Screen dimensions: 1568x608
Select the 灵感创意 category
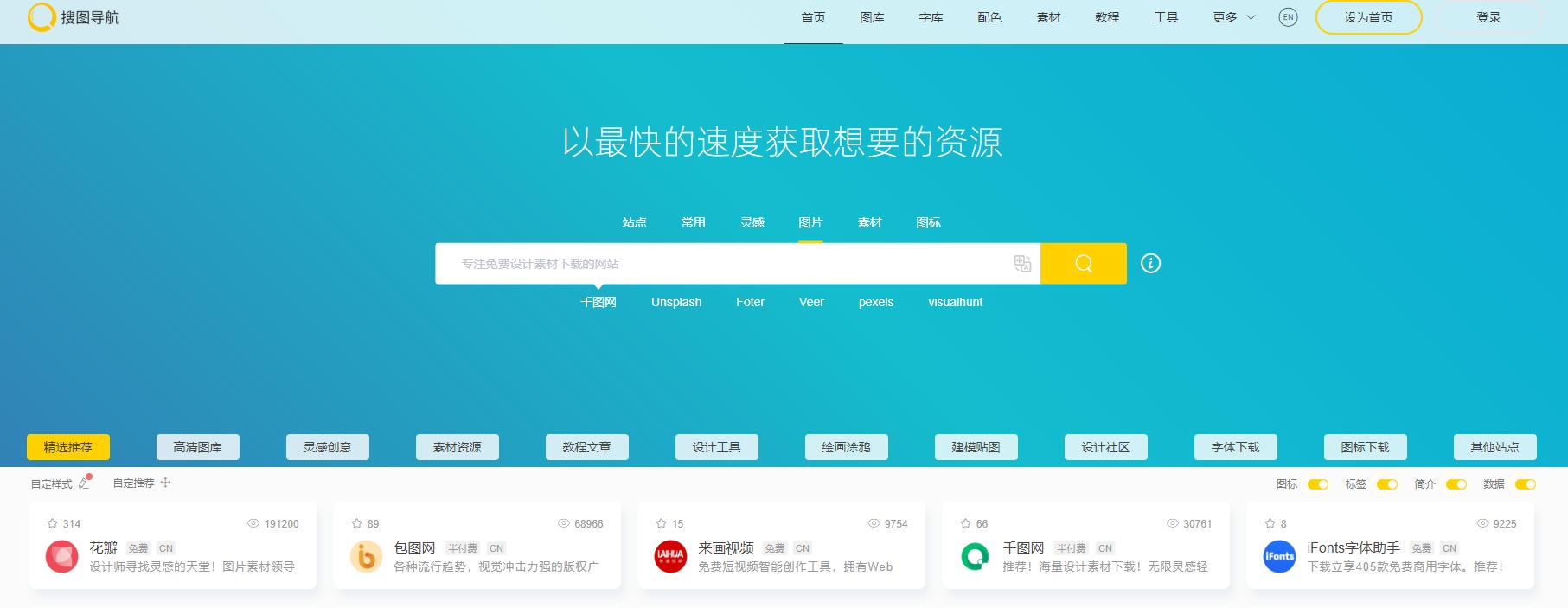(x=328, y=447)
